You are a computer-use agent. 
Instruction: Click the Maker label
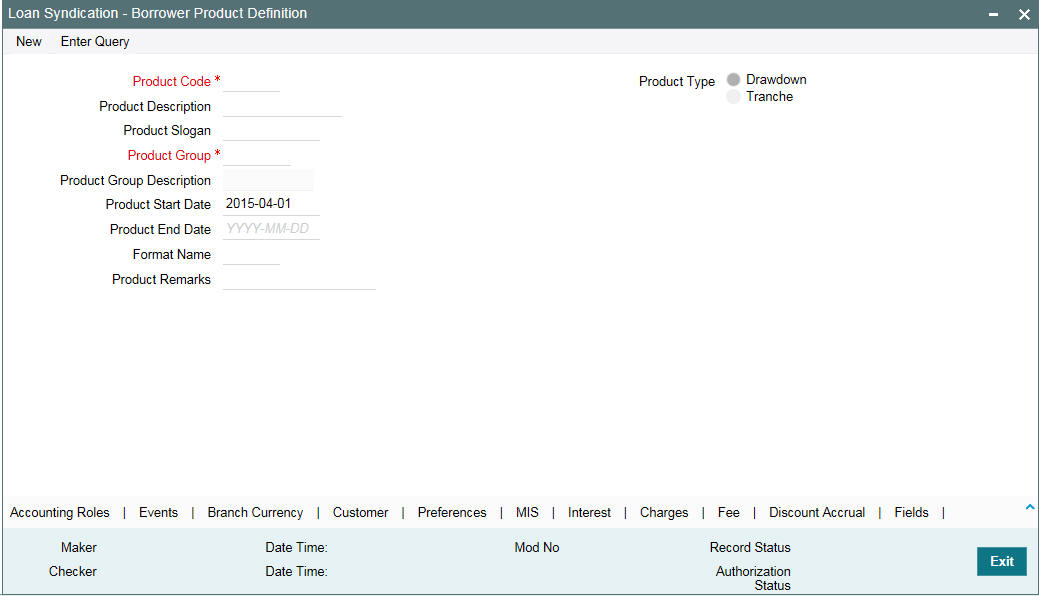79,548
